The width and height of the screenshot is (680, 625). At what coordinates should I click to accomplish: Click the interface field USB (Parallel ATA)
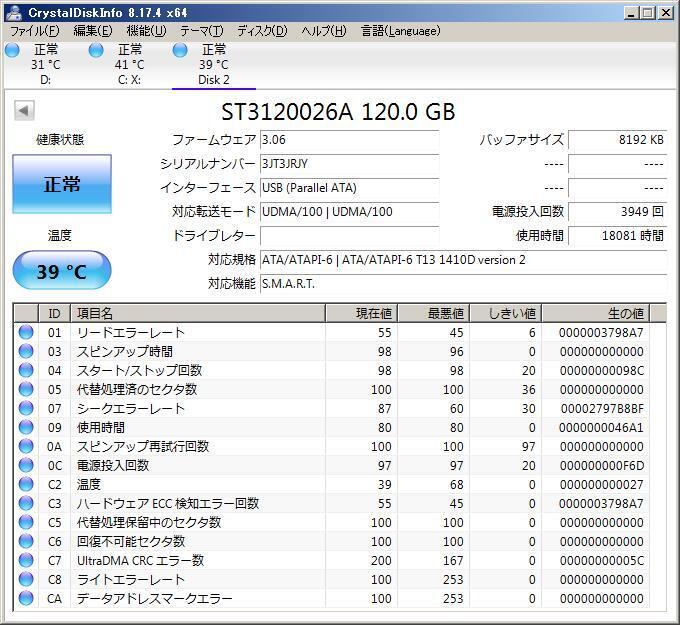[350, 188]
